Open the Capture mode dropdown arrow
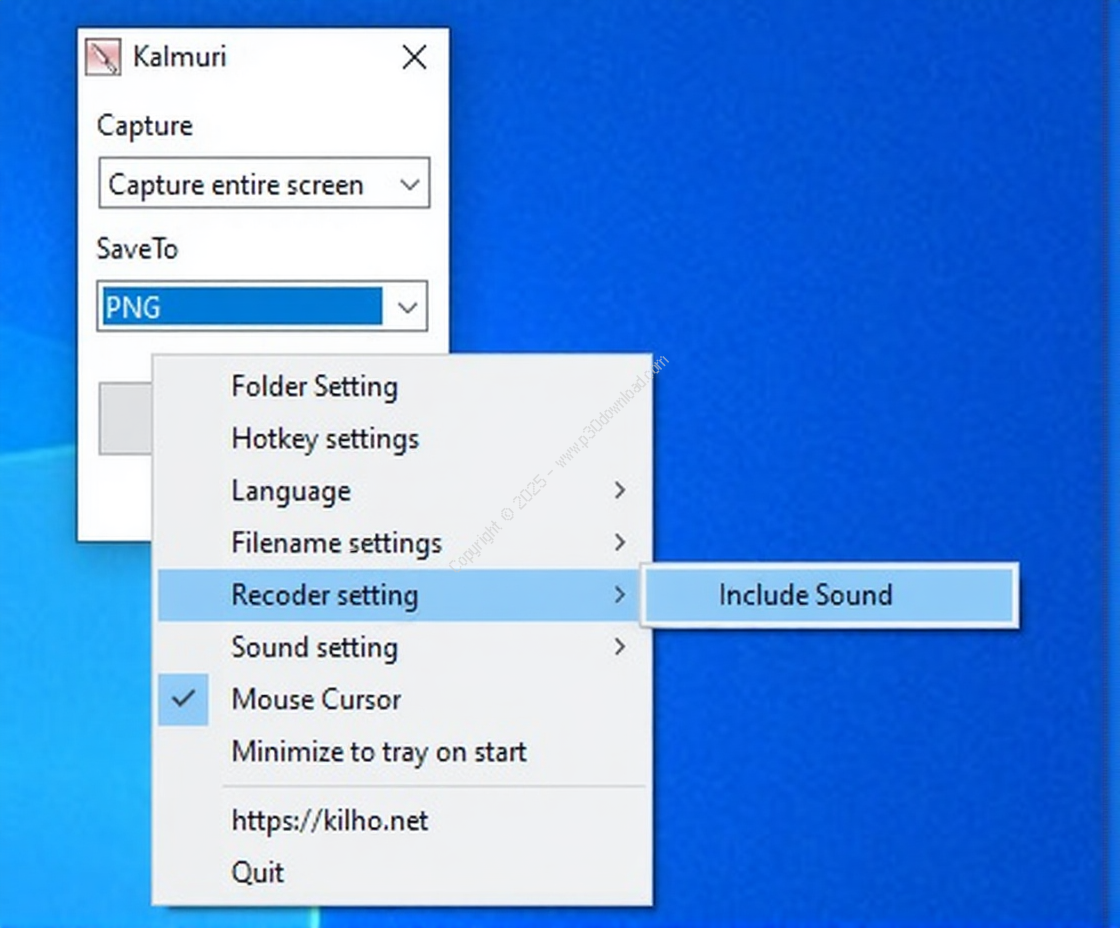This screenshot has height=928, width=1120. tap(409, 184)
